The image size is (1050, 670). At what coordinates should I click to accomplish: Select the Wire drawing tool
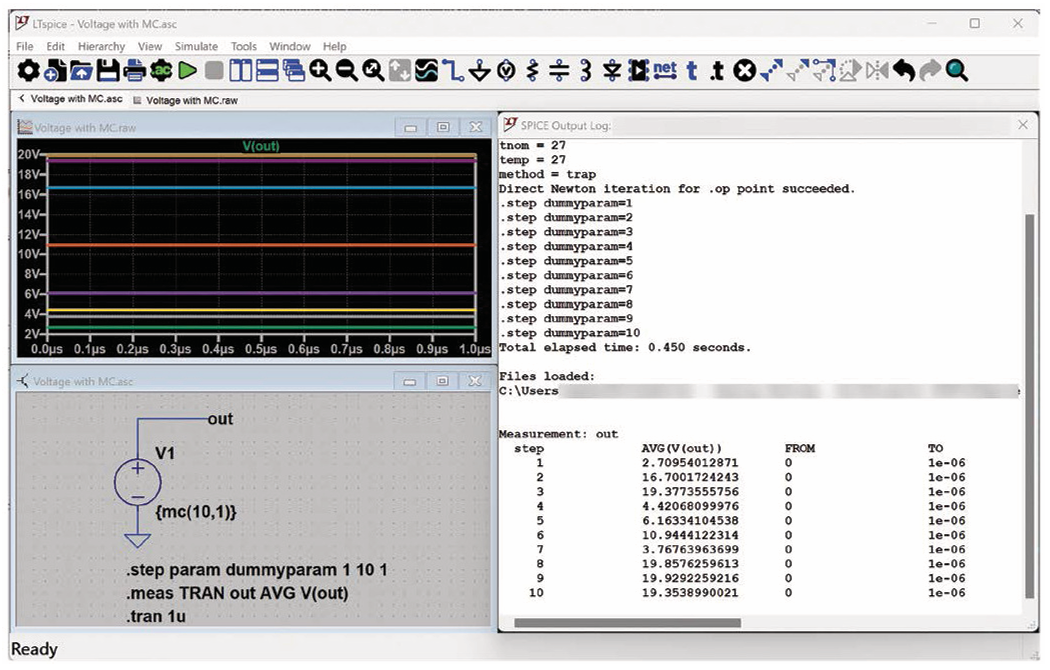pyautogui.click(x=453, y=70)
